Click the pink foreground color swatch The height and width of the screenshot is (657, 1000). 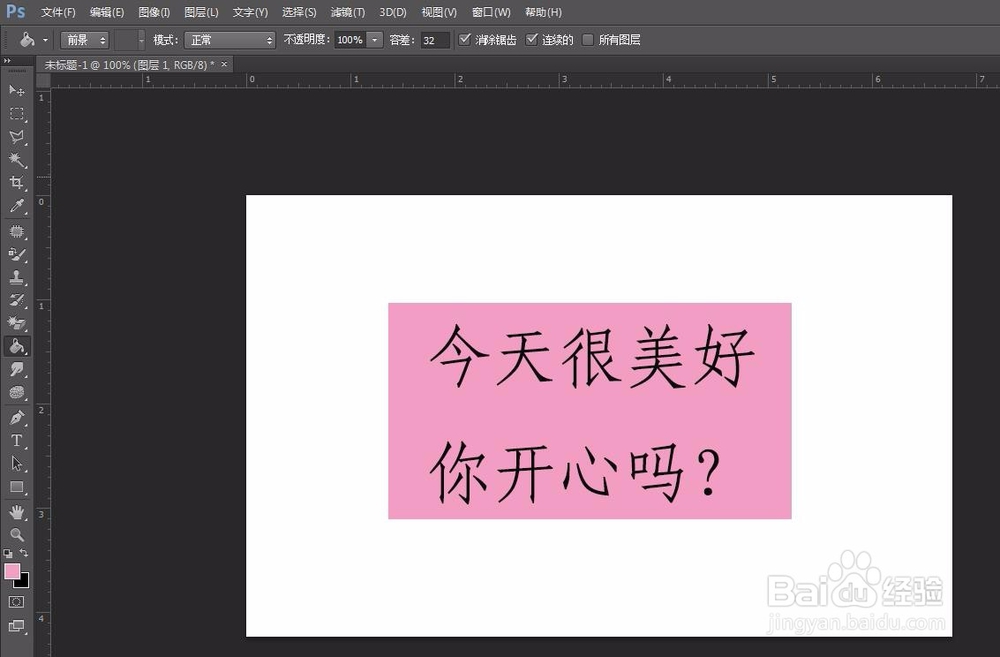pos(13,573)
